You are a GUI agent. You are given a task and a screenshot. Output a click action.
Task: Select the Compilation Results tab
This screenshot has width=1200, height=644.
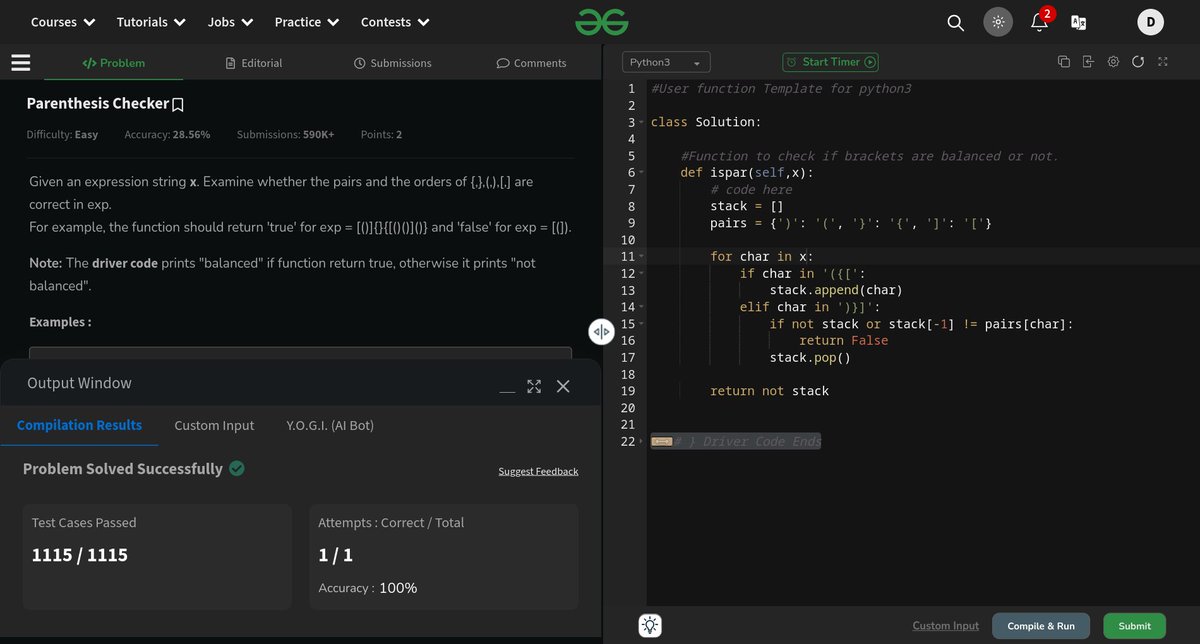pos(79,425)
